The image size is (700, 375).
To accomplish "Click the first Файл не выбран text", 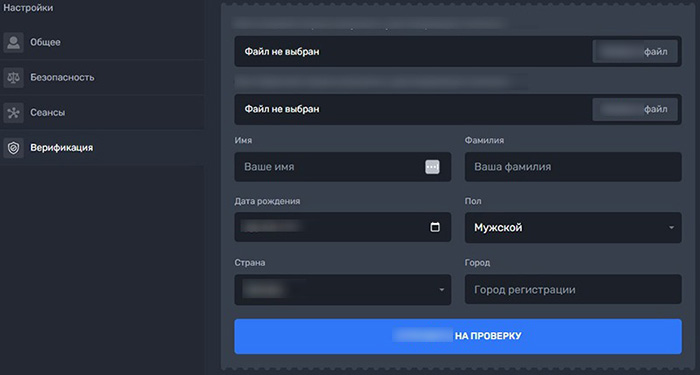I will tap(282, 52).
